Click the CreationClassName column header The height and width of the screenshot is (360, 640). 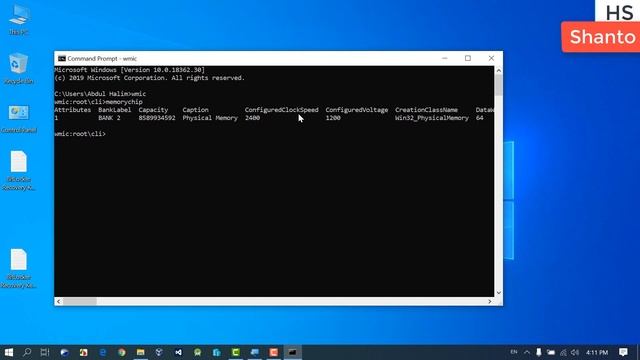tap(426, 110)
